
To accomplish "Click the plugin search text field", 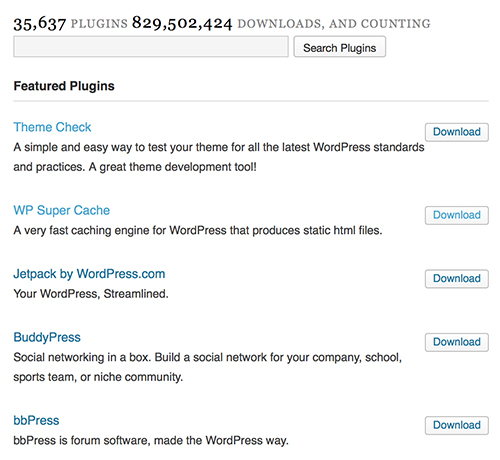I will (151, 47).
